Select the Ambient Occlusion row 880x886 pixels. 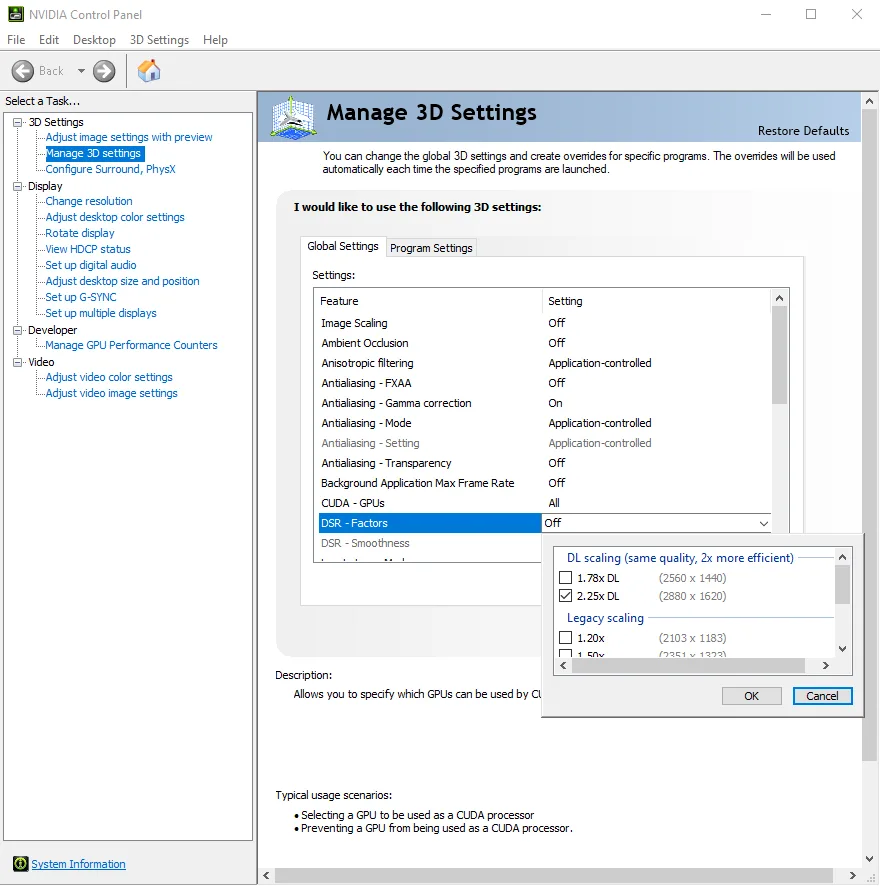(543, 343)
